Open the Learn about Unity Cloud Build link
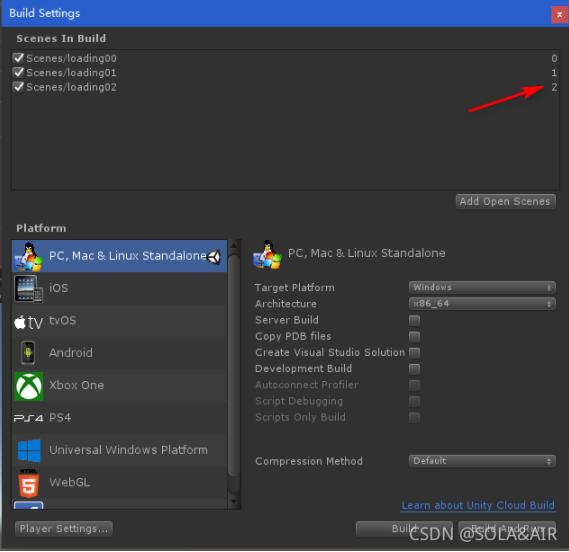Screen dimensions: 569x552 coord(478,505)
